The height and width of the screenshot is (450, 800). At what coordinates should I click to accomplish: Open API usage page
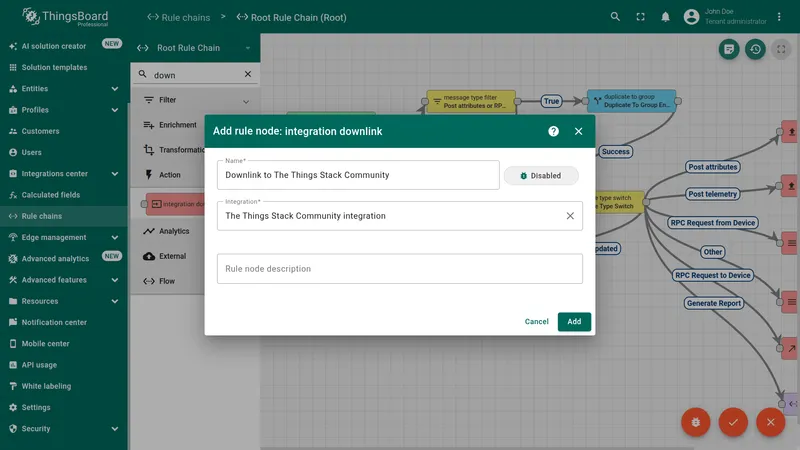64,365
